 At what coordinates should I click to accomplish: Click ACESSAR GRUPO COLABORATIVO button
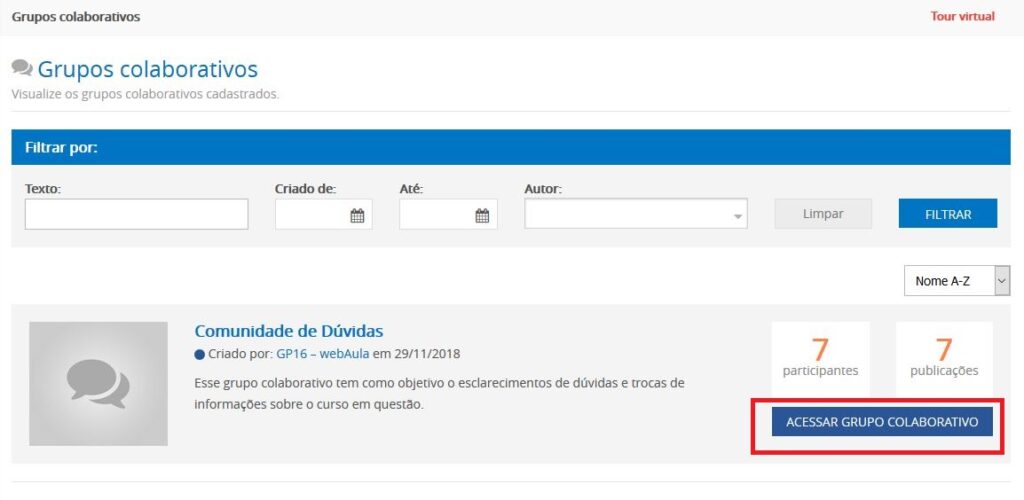click(882, 422)
